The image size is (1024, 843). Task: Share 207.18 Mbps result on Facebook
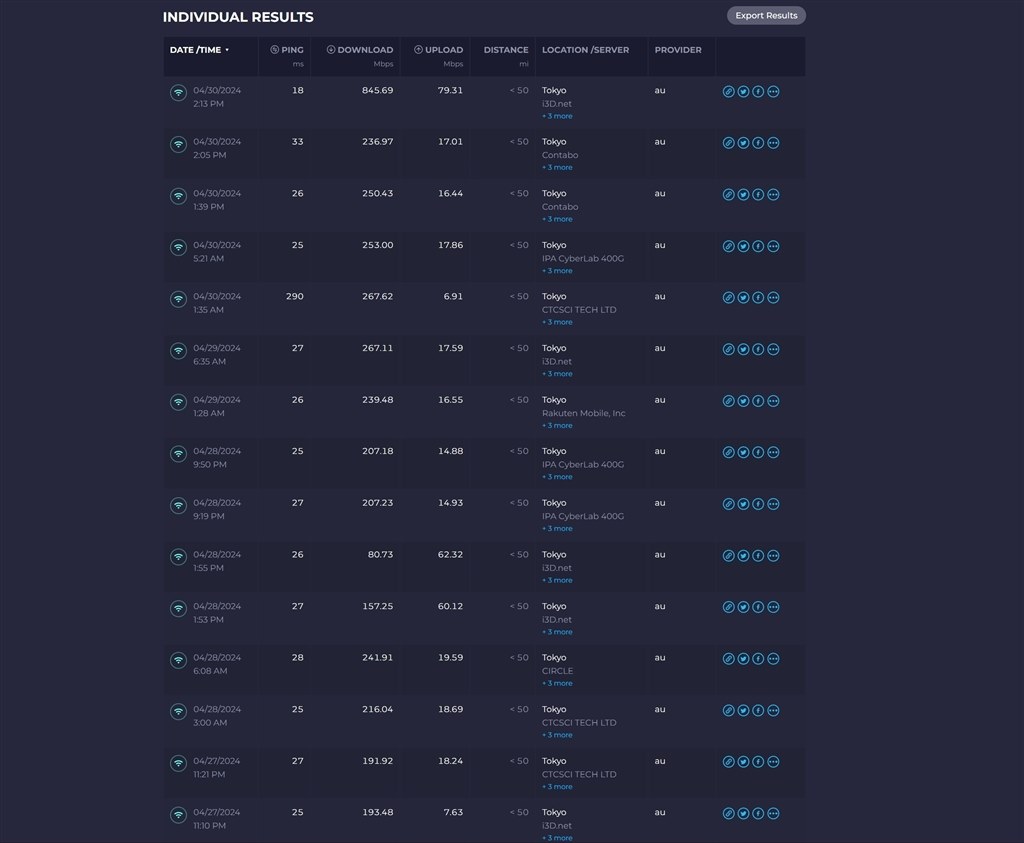point(758,453)
